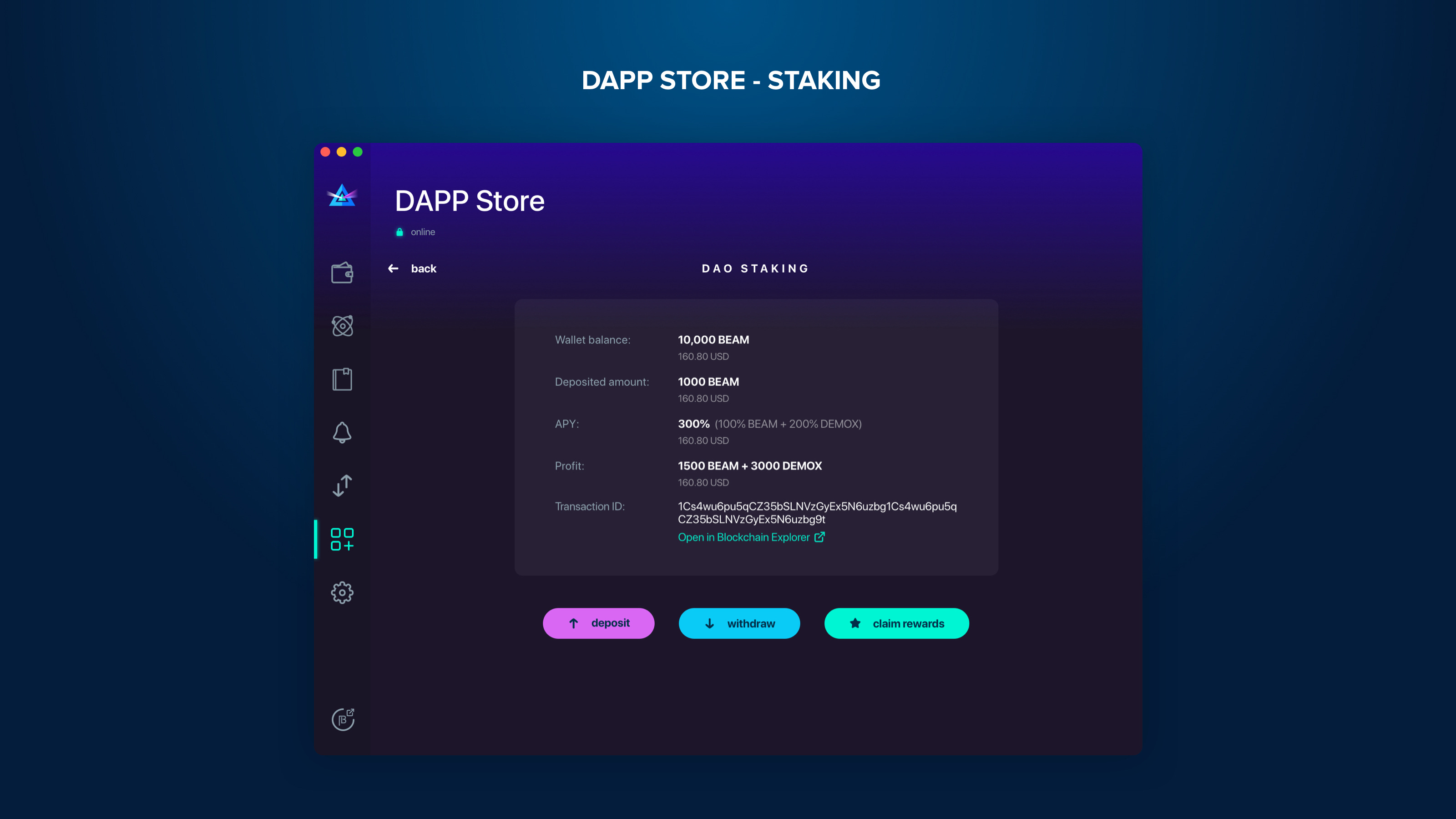
Task: Open the addresses notebook icon
Action: [x=342, y=379]
